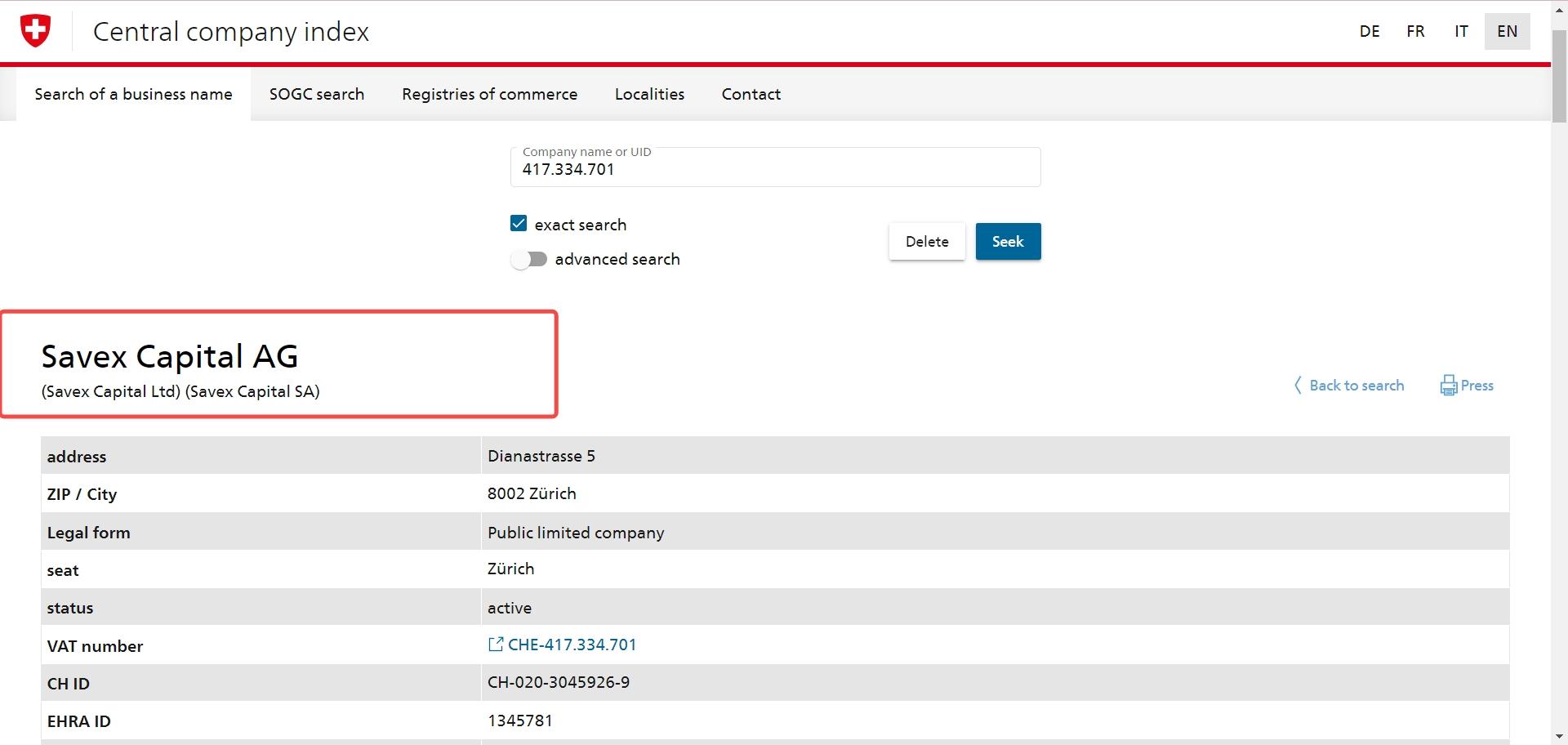
Task: Click the status value active
Action: coord(510,608)
